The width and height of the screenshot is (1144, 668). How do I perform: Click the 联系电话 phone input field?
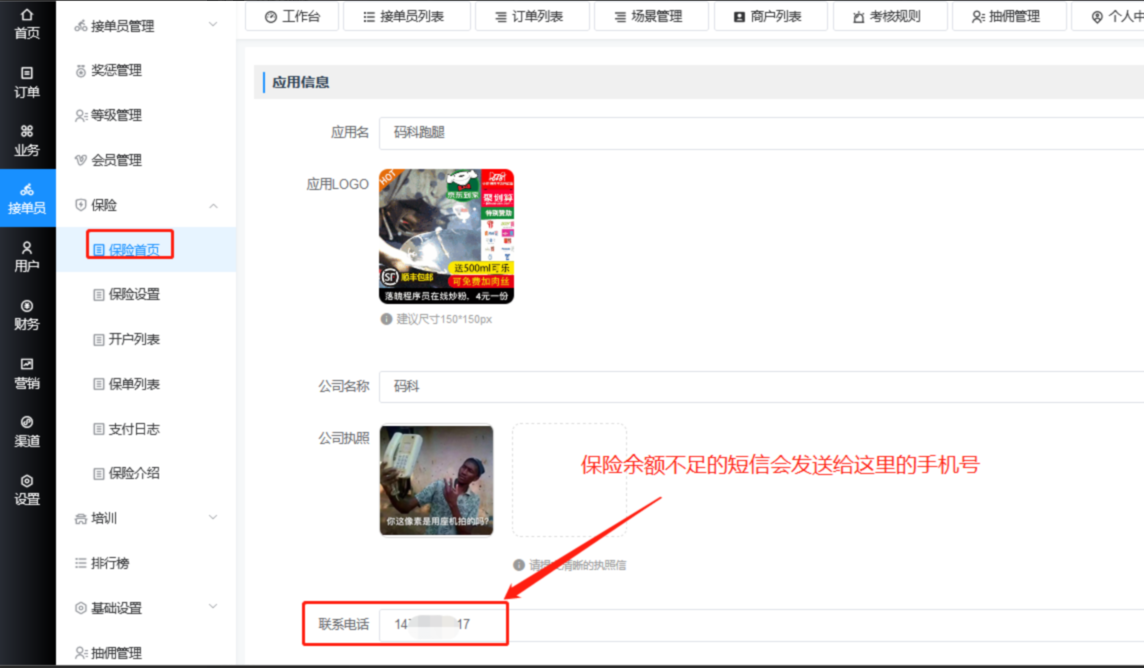[x=760, y=625]
